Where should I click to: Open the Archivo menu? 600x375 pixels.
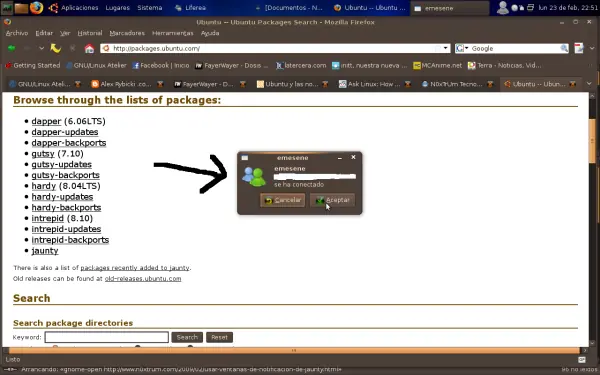click(17, 33)
